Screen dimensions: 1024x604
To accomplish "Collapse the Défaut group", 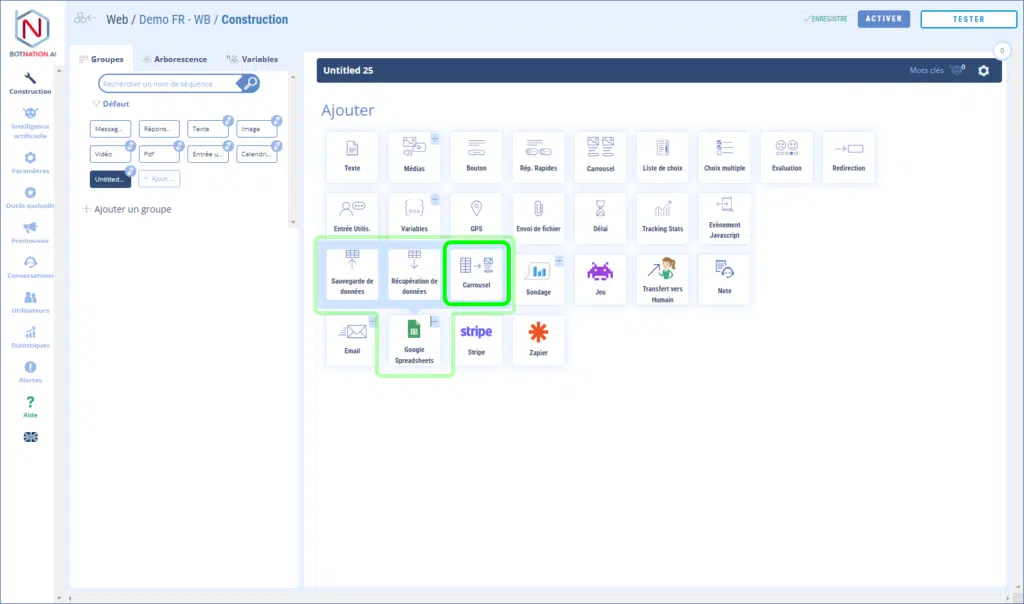I will pos(97,104).
